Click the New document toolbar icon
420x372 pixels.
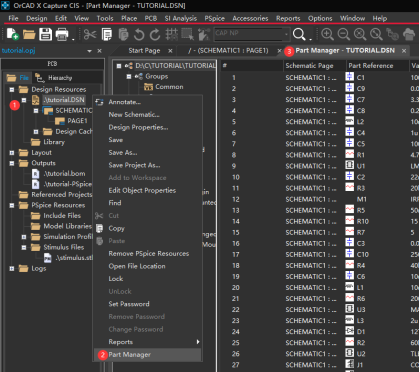click(x=12, y=34)
